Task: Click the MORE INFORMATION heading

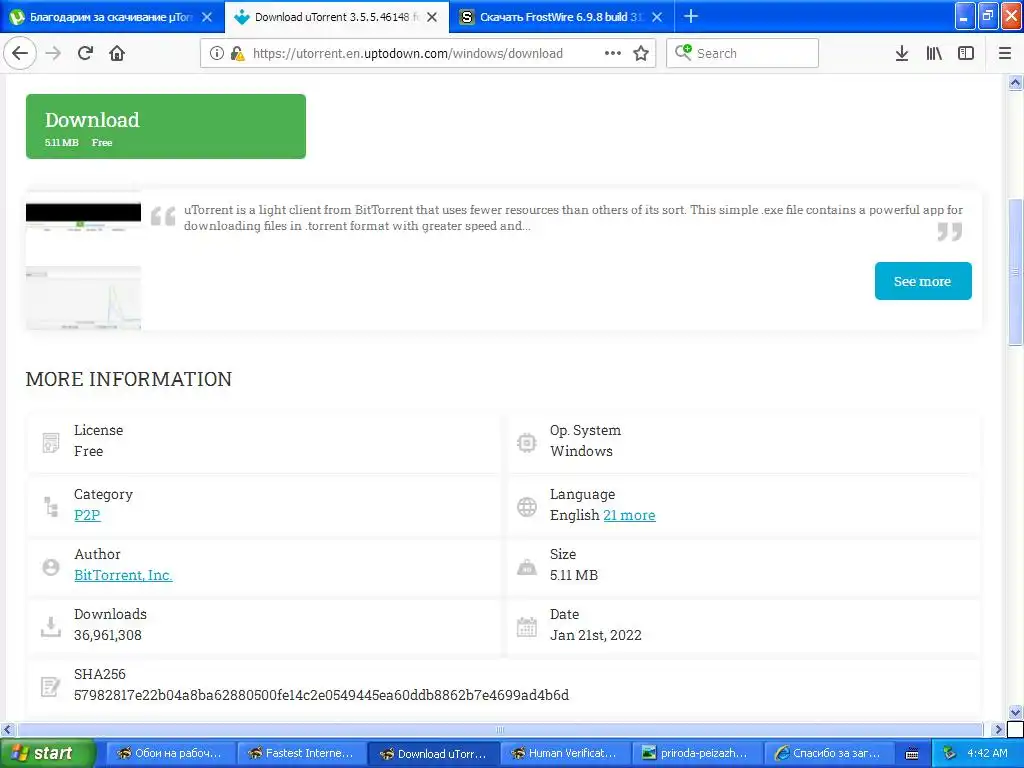Action: tap(129, 379)
